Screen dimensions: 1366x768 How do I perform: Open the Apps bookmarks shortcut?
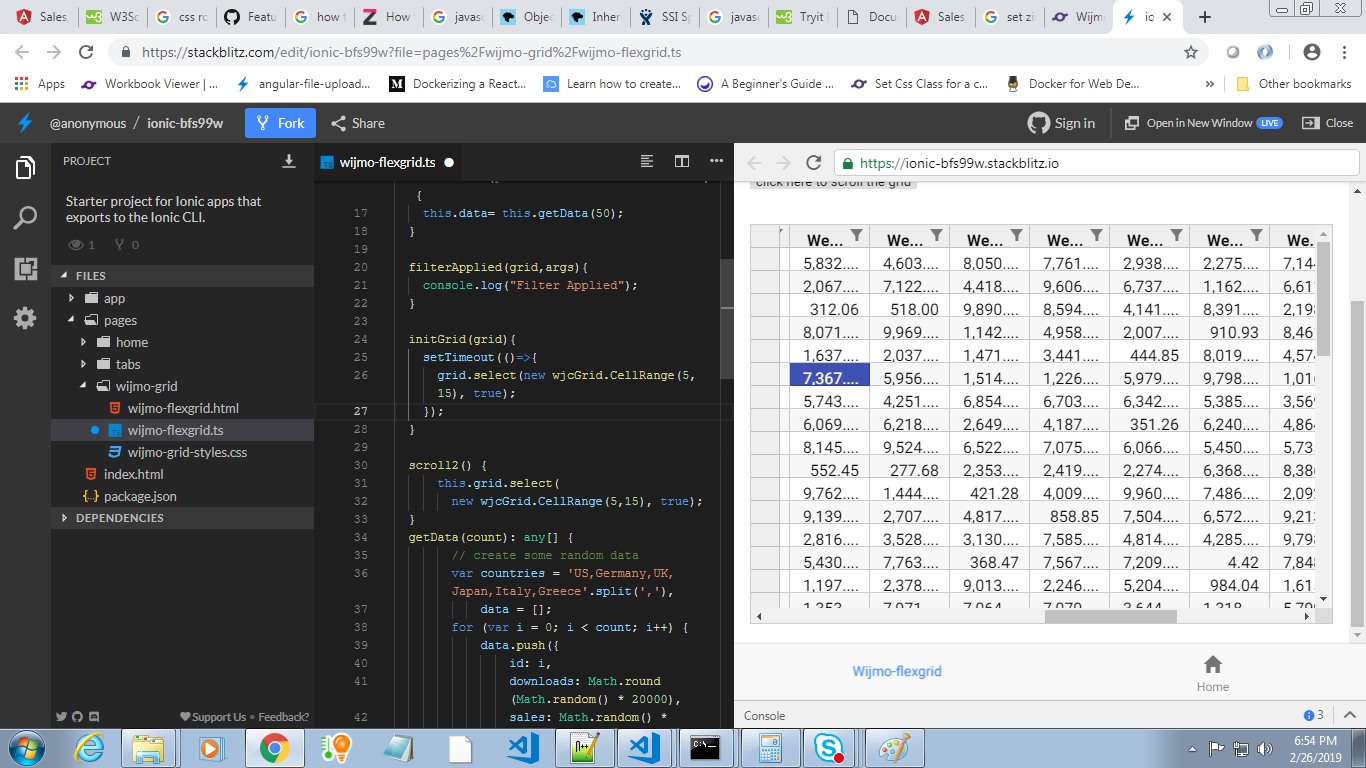click(40, 84)
